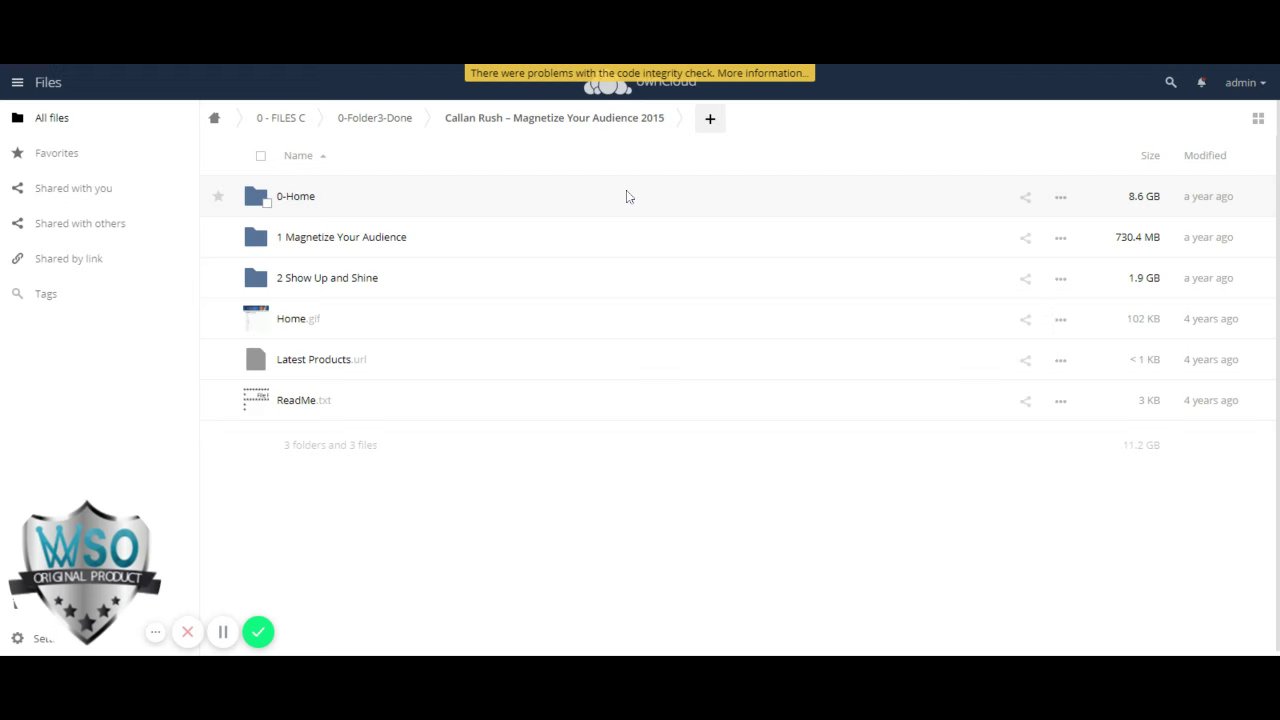The width and height of the screenshot is (1280, 720).
Task: Open the Home.gif file
Action: pos(298,319)
